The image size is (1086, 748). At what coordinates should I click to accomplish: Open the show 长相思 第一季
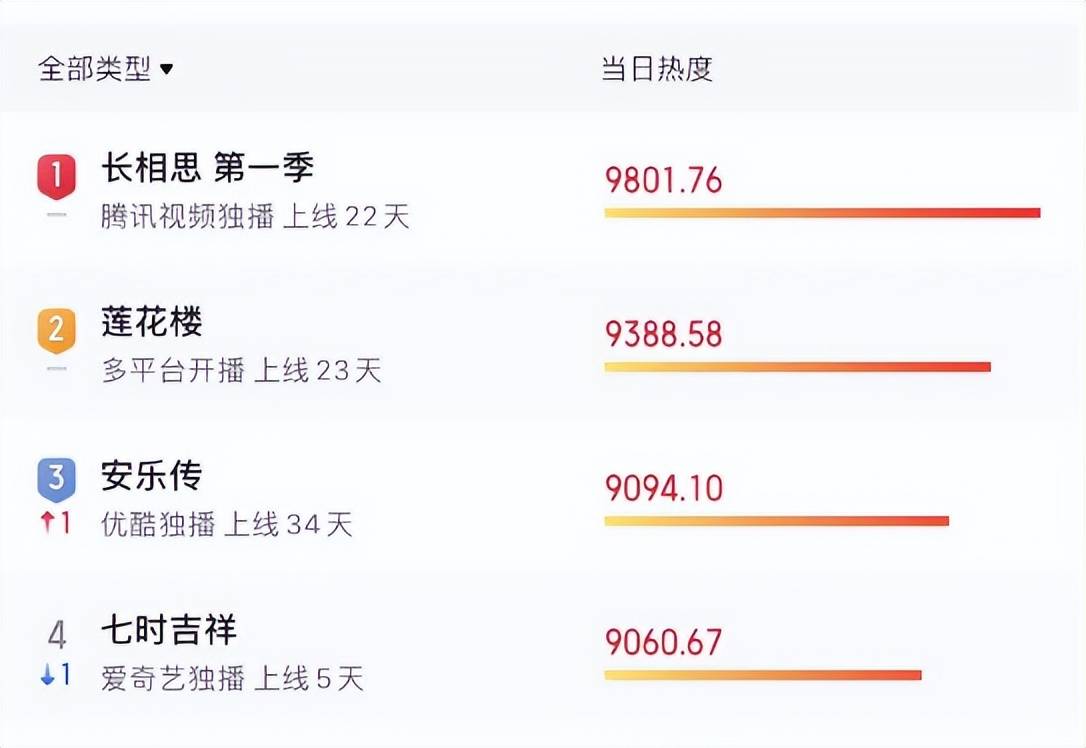[208, 168]
